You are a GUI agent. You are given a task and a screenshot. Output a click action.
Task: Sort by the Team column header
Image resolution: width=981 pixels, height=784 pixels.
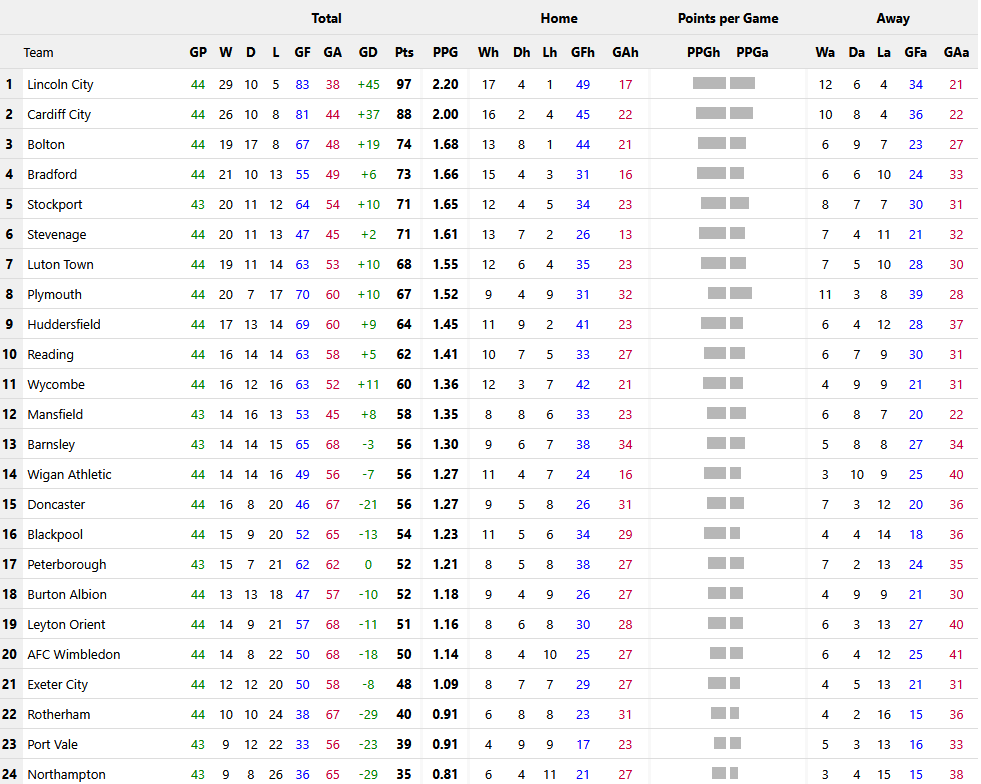pos(39,53)
